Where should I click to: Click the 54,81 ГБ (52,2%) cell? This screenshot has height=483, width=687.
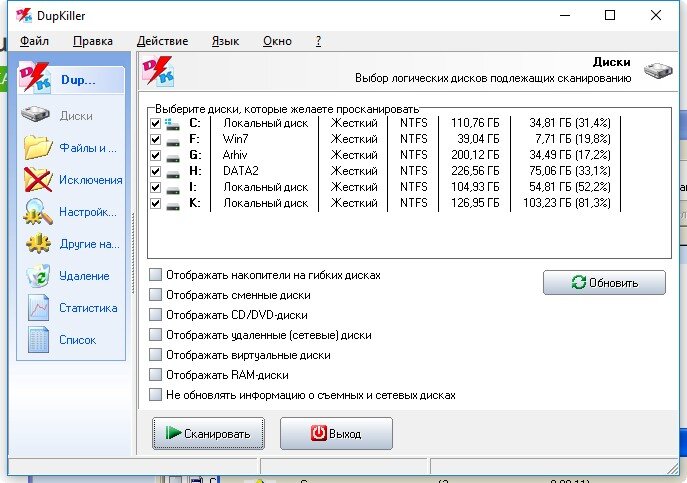pos(569,187)
